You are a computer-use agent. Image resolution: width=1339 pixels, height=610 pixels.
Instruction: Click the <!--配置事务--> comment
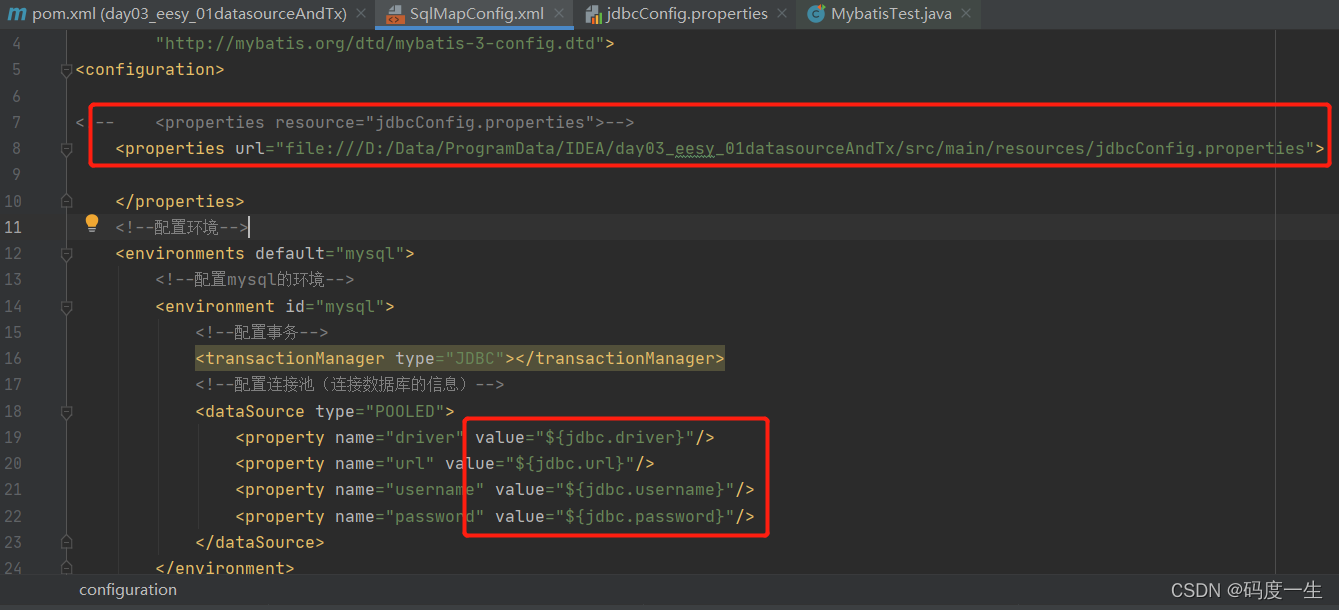click(x=262, y=332)
